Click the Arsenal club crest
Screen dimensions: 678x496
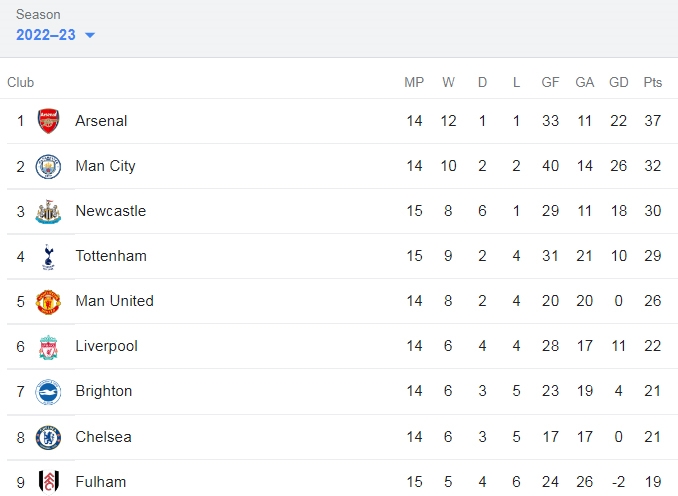pos(48,121)
